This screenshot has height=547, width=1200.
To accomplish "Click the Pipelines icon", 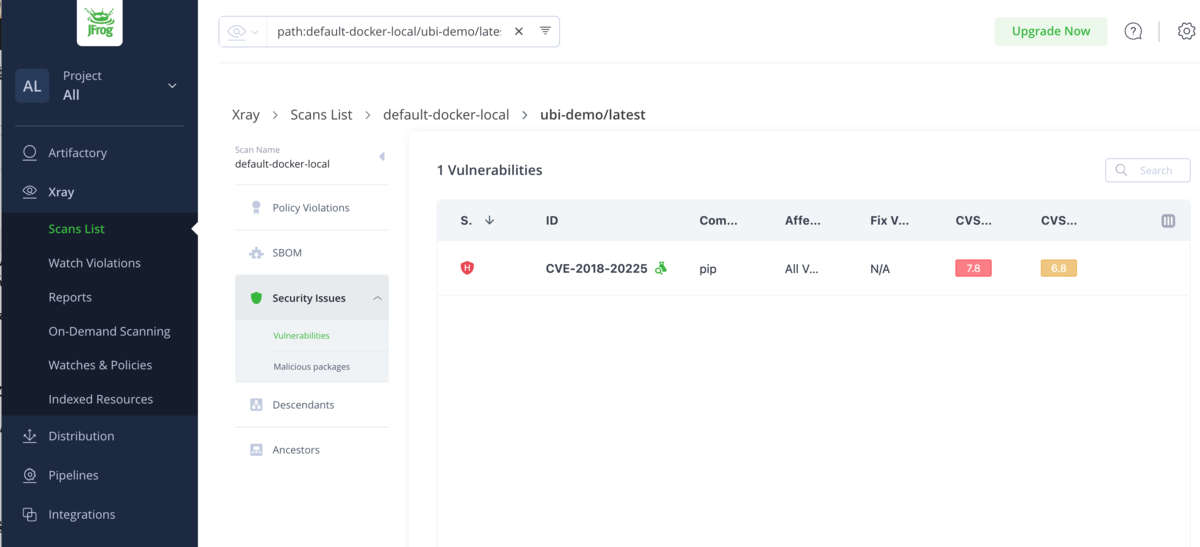I will (30, 475).
